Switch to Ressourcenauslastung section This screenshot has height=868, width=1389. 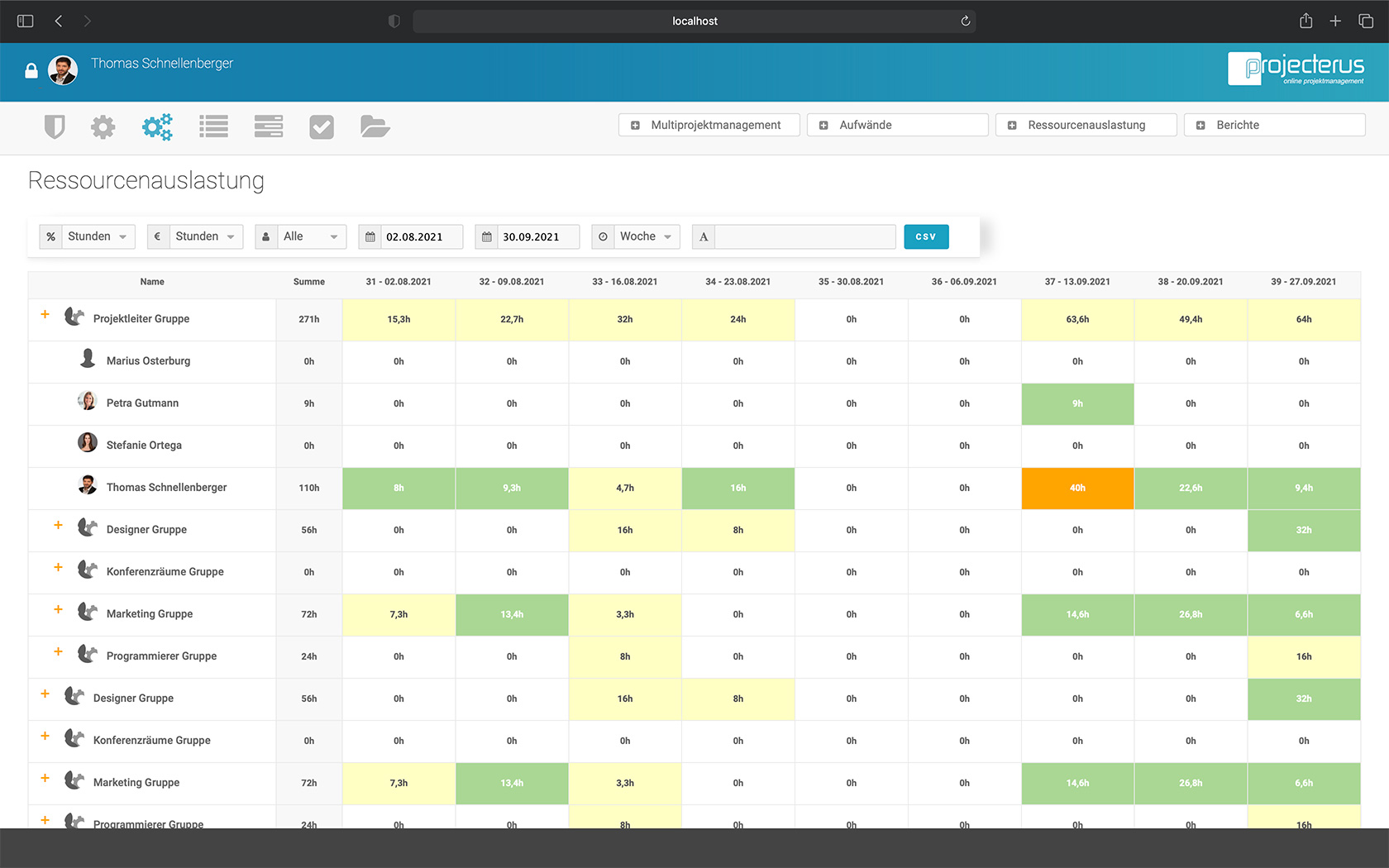click(x=1086, y=125)
